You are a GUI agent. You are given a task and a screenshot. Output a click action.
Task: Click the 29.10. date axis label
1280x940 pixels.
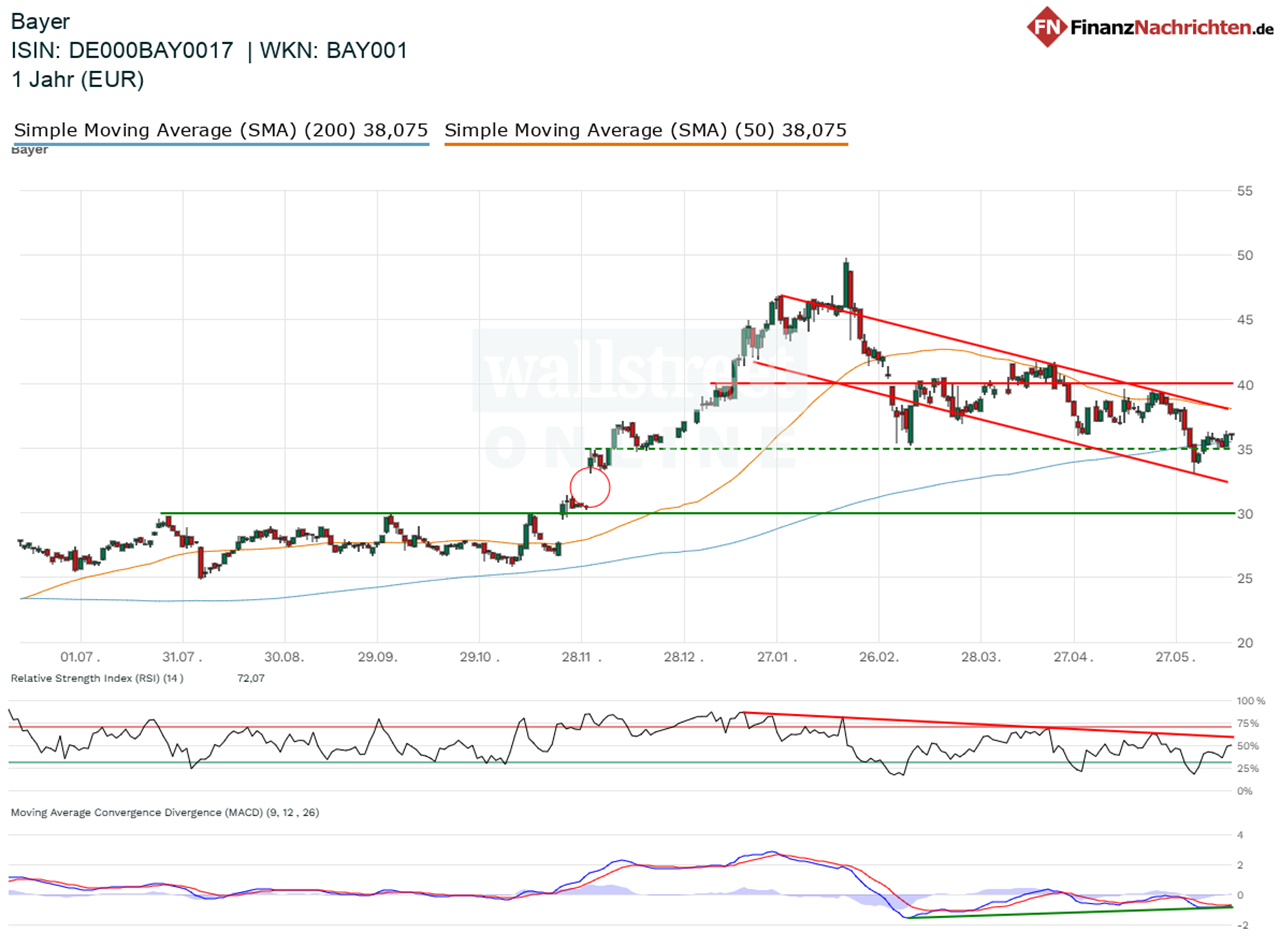pyautogui.click(x=479, y=660)
